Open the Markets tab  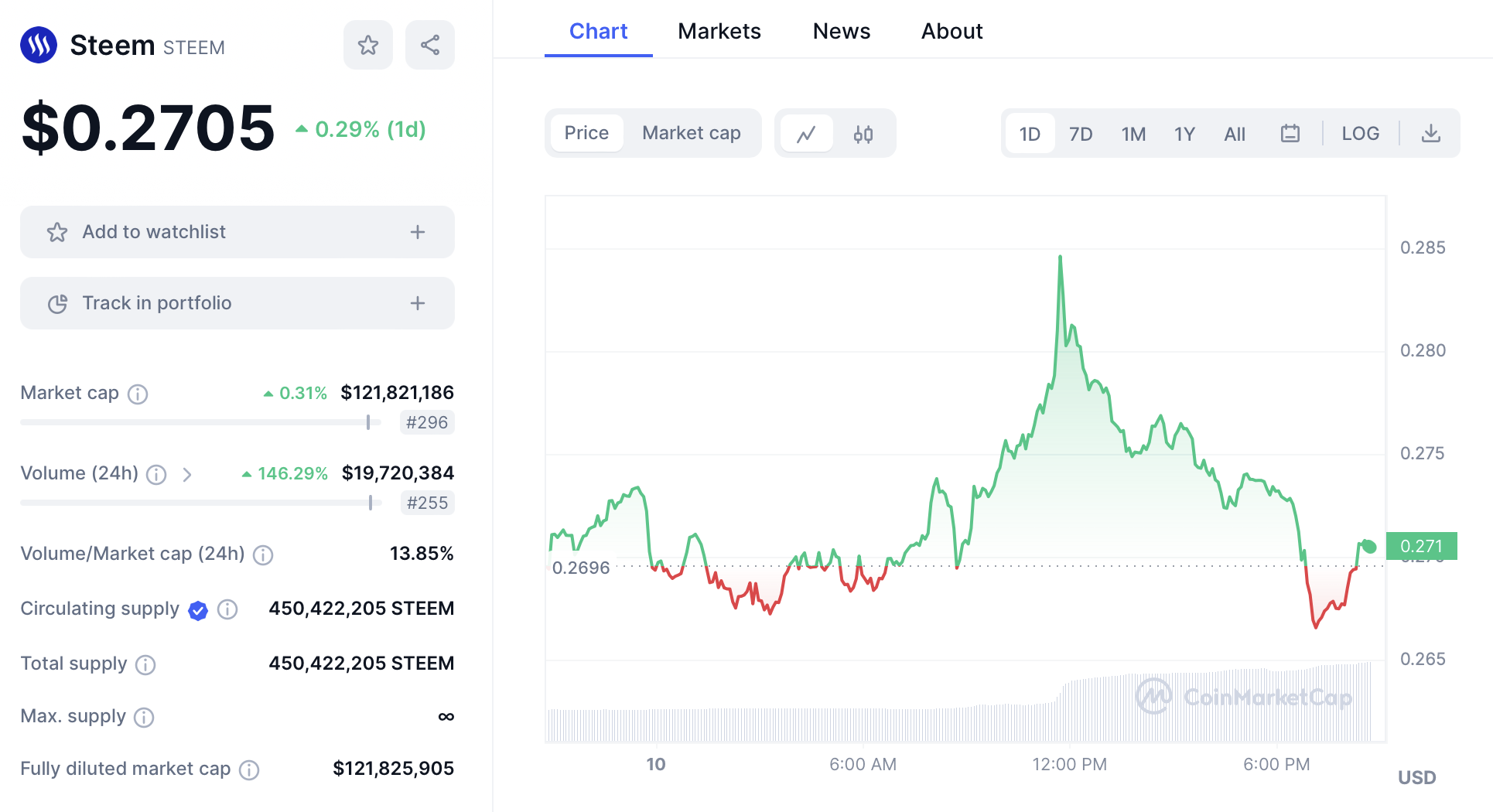719,31
